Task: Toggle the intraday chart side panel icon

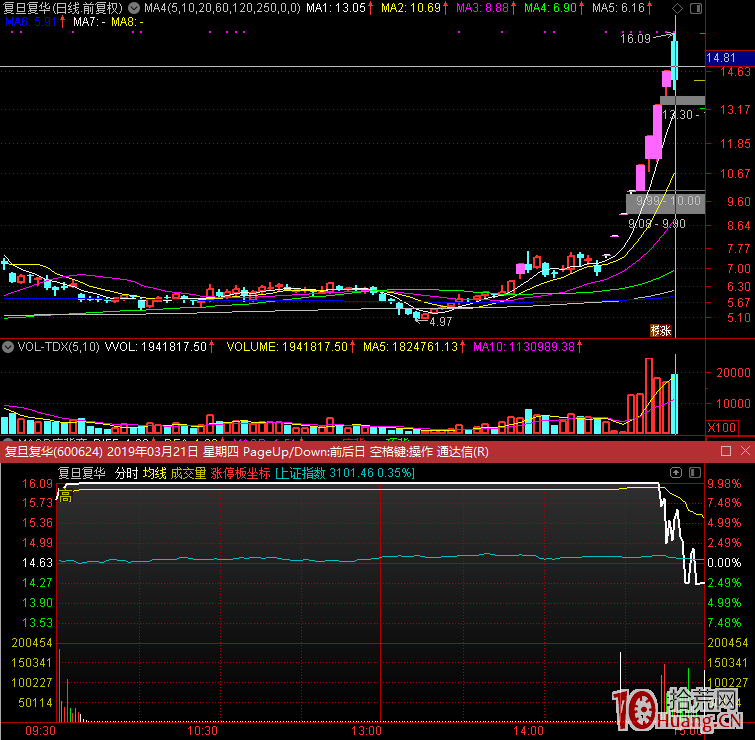Action: [695, 473]
